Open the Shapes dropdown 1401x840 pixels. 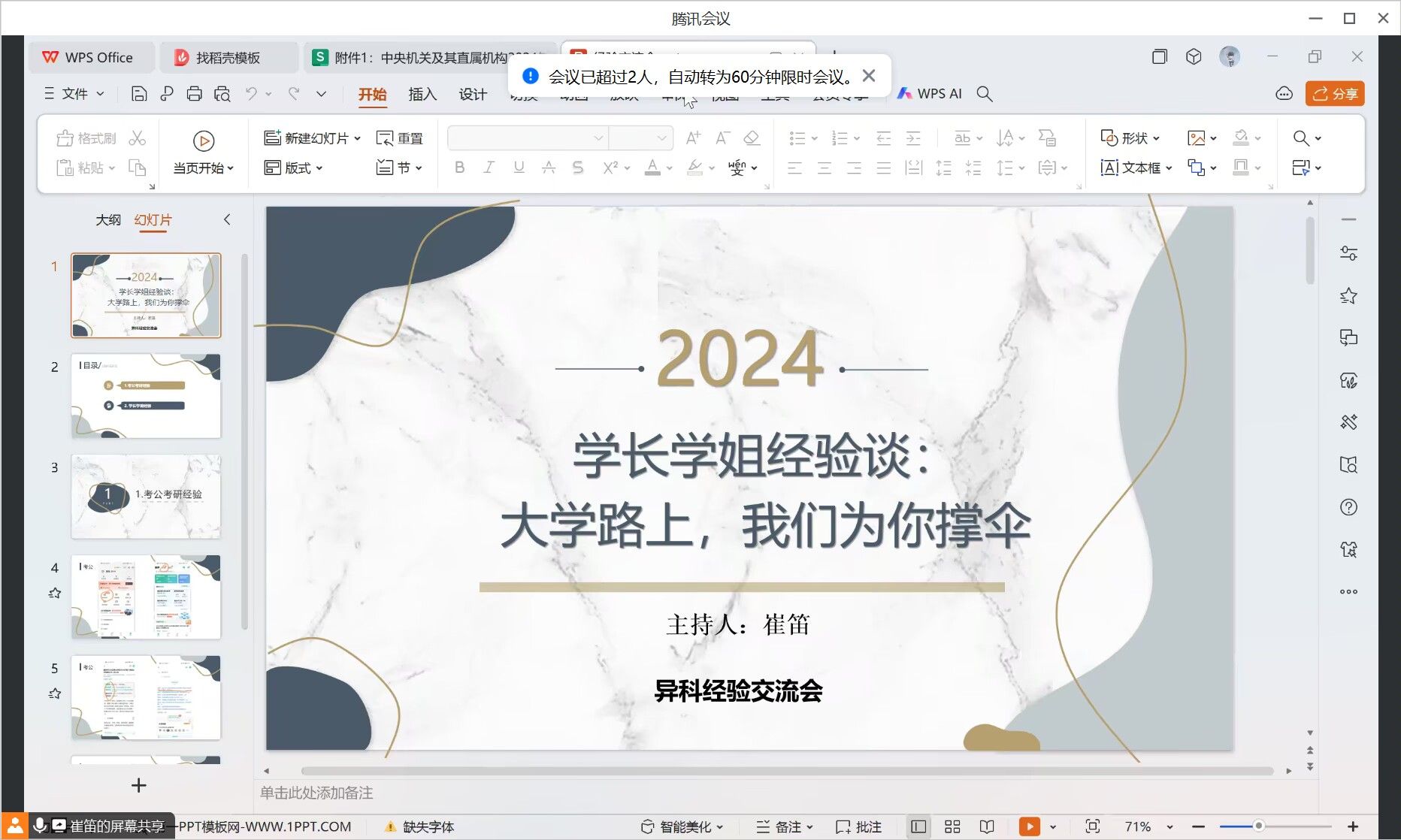click(1130, 138)
